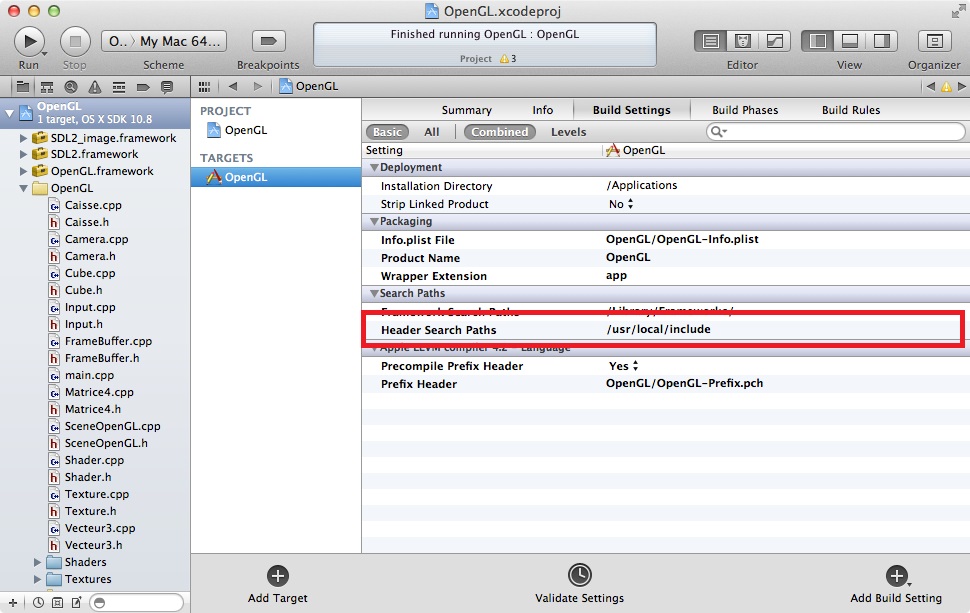Image resolution: width=970 pixels, height=613 pixels.
Task: Open the Organizer window
Action: coord(934,41)
